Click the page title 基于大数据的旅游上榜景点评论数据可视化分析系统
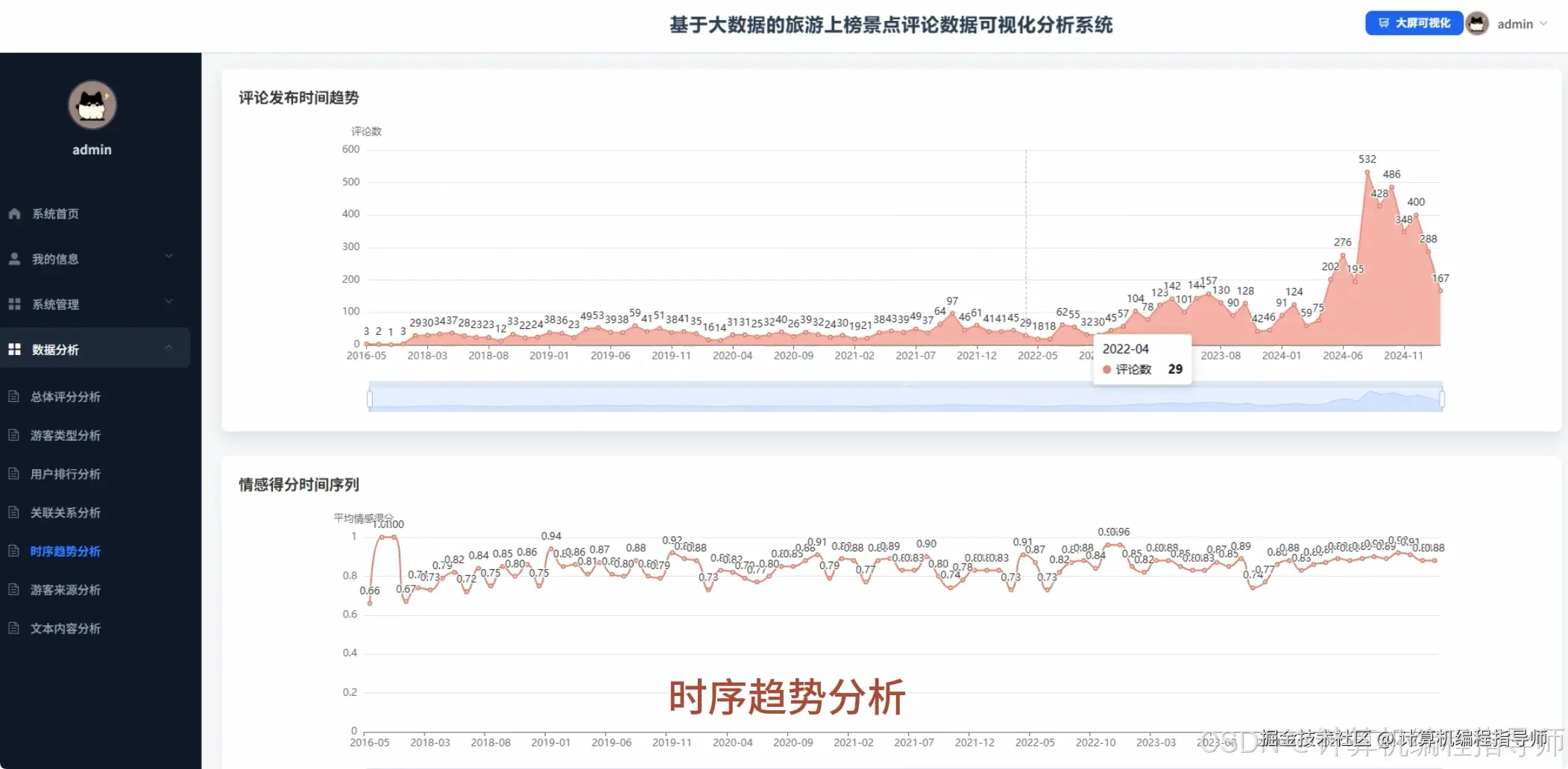This screenshot has height=769, width=1568. [891, 25]
